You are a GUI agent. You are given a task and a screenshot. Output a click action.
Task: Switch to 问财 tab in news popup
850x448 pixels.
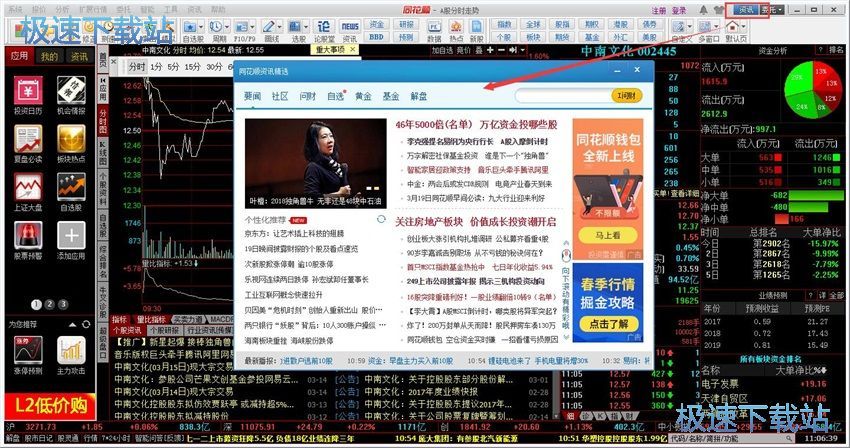tap(307, 96)
